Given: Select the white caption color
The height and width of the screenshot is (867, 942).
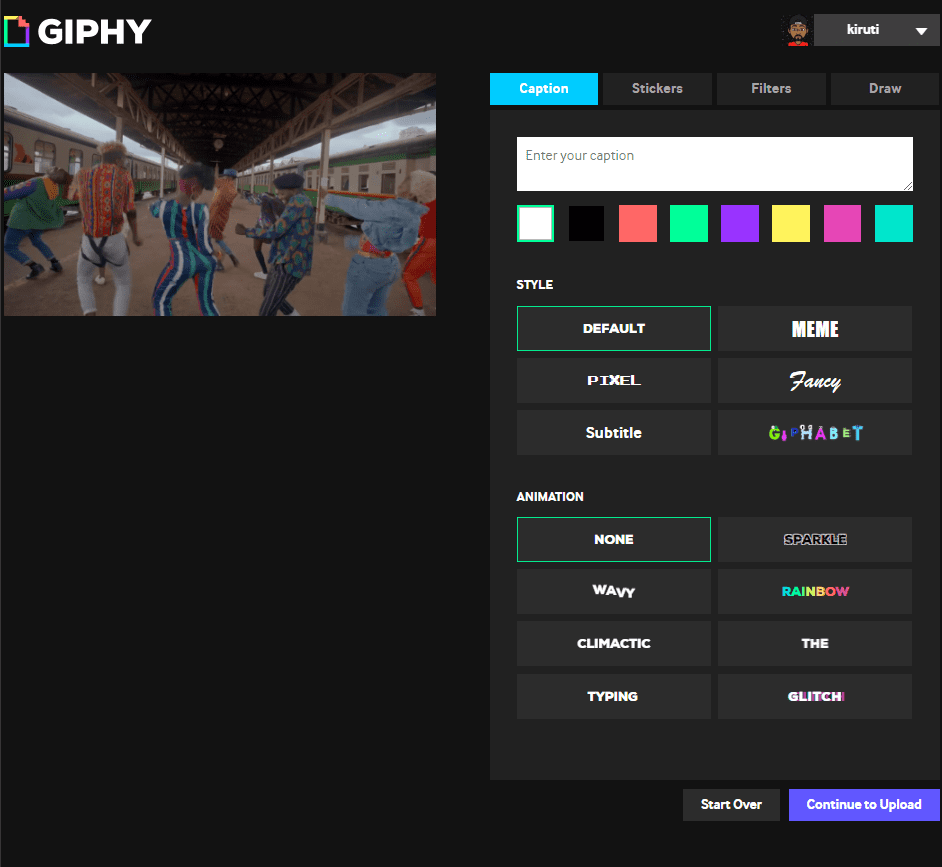Looking at the screenshot, I should pos(535,224).
